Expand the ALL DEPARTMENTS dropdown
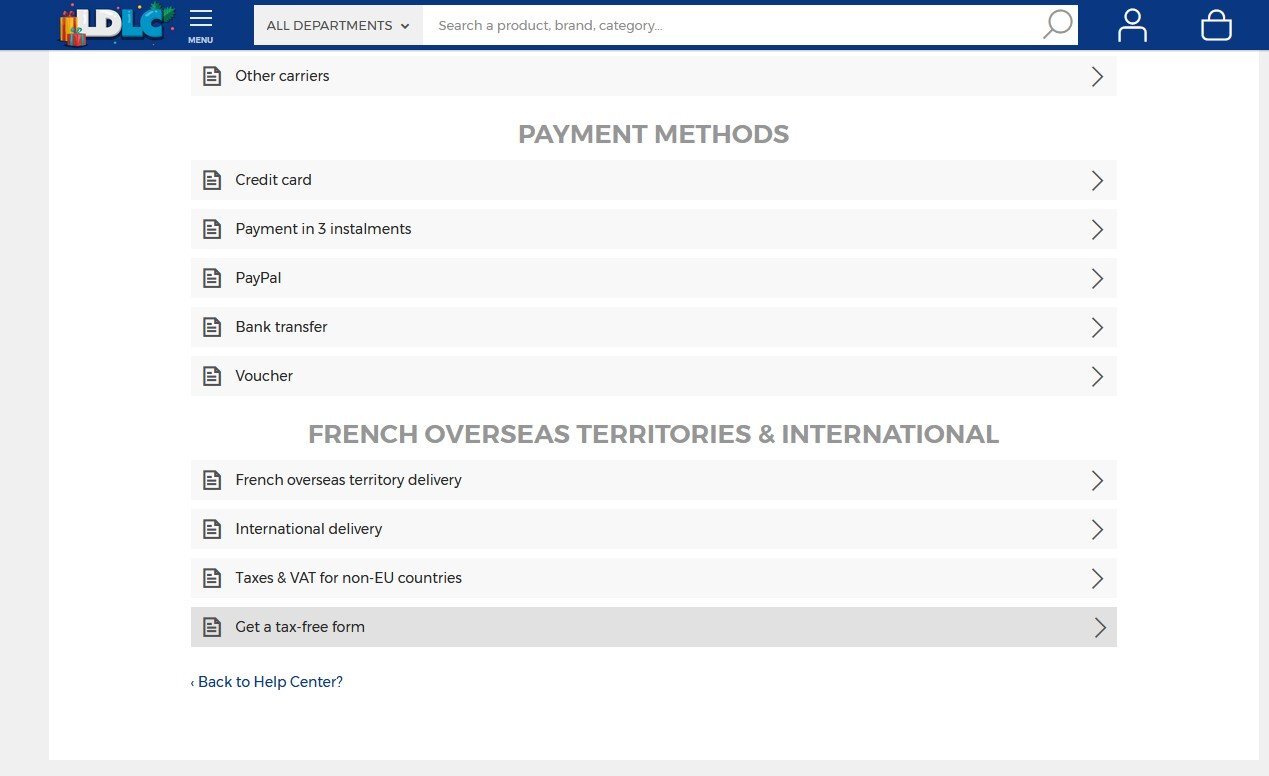Viewport: 1269px width, 776px height. tap(338, 25)
